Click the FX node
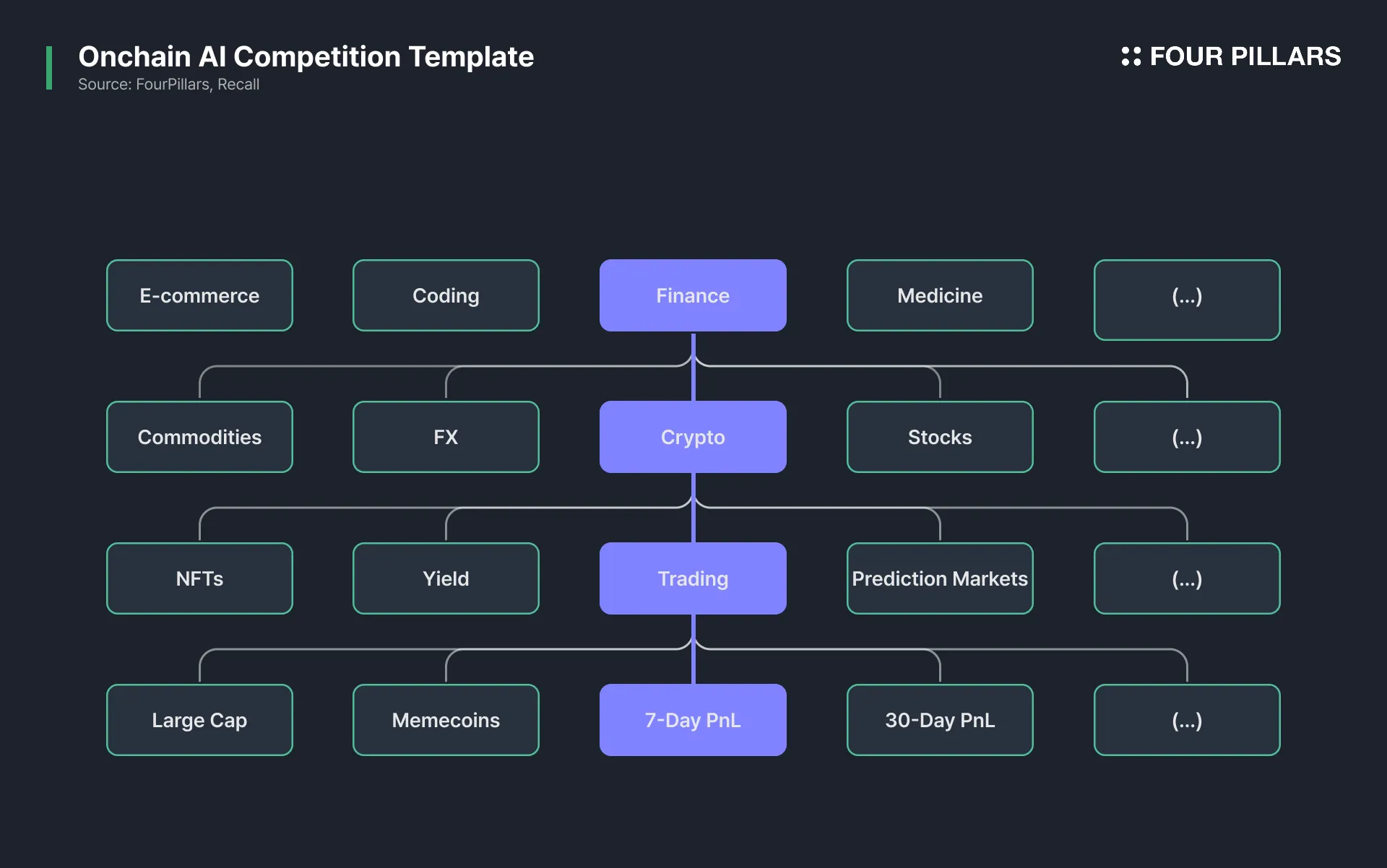This screenshot has width=1387, height=868. coord(446,437)
